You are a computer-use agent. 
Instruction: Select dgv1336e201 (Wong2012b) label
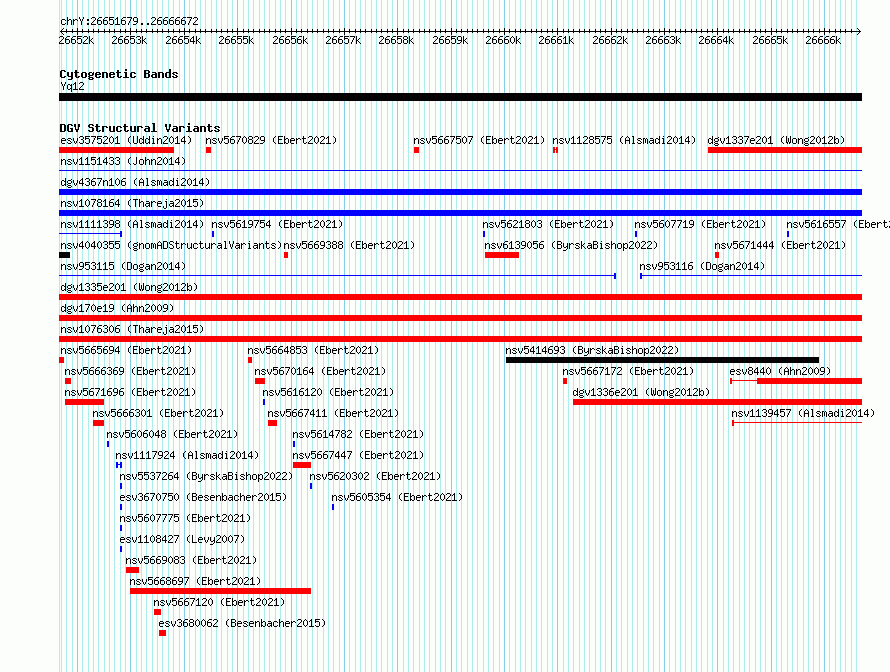641,392
